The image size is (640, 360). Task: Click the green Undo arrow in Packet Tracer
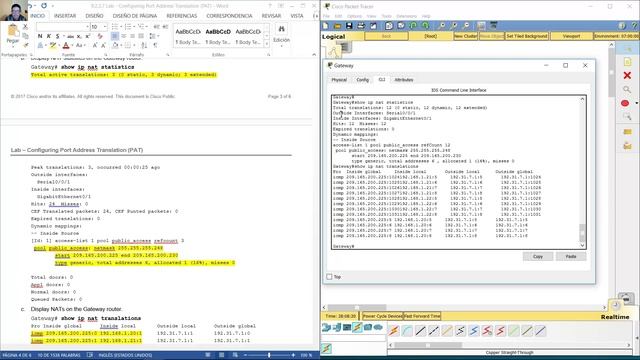413,26
